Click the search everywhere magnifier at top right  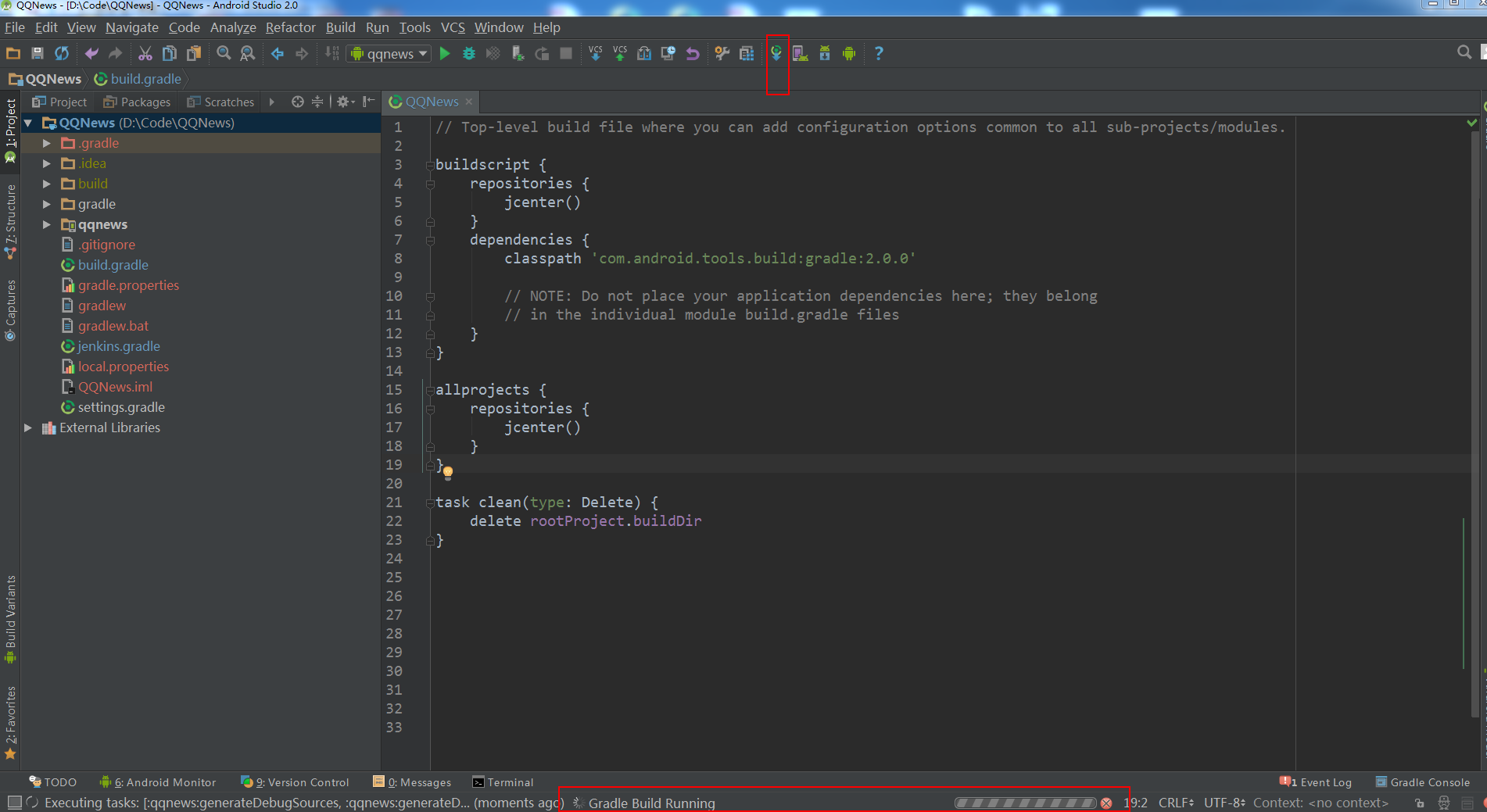pos(1464,52)
